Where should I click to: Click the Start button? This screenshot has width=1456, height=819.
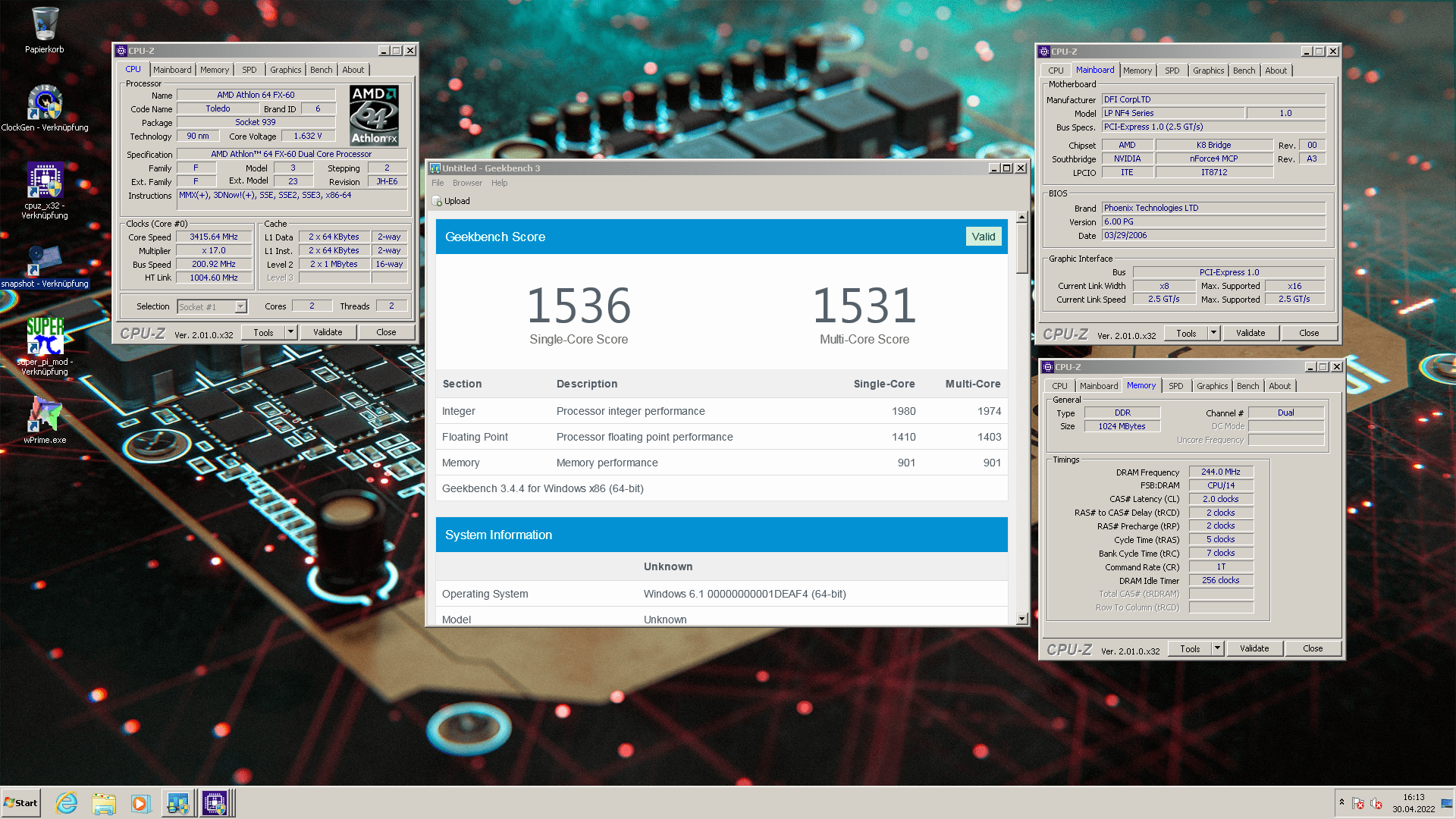(x=20, y=803)
